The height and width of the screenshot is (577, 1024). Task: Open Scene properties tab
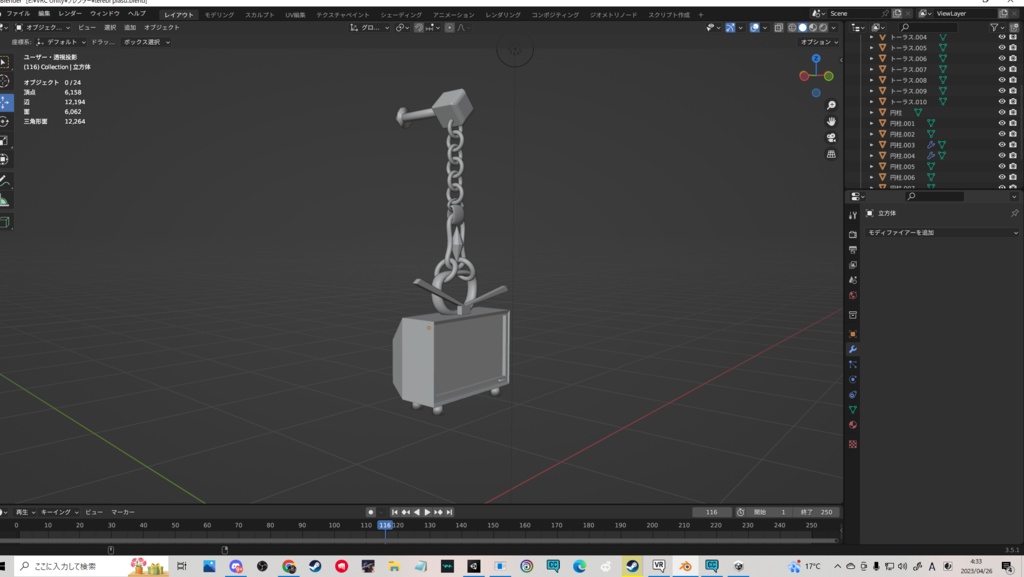852,279
